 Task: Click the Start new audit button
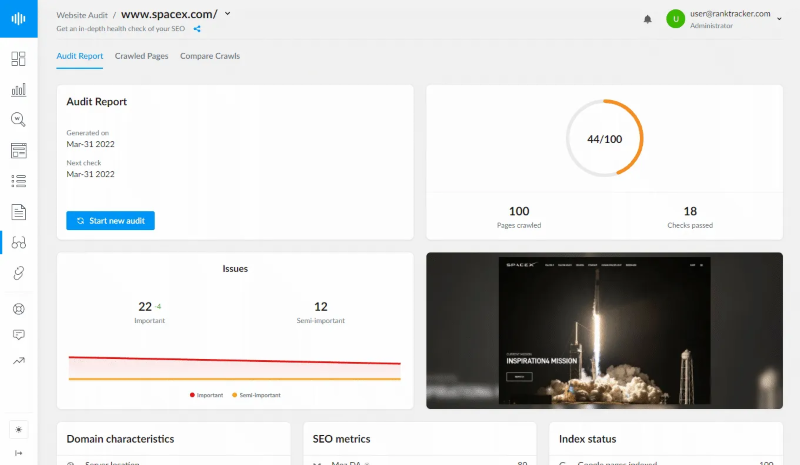(x=110, y=221)
